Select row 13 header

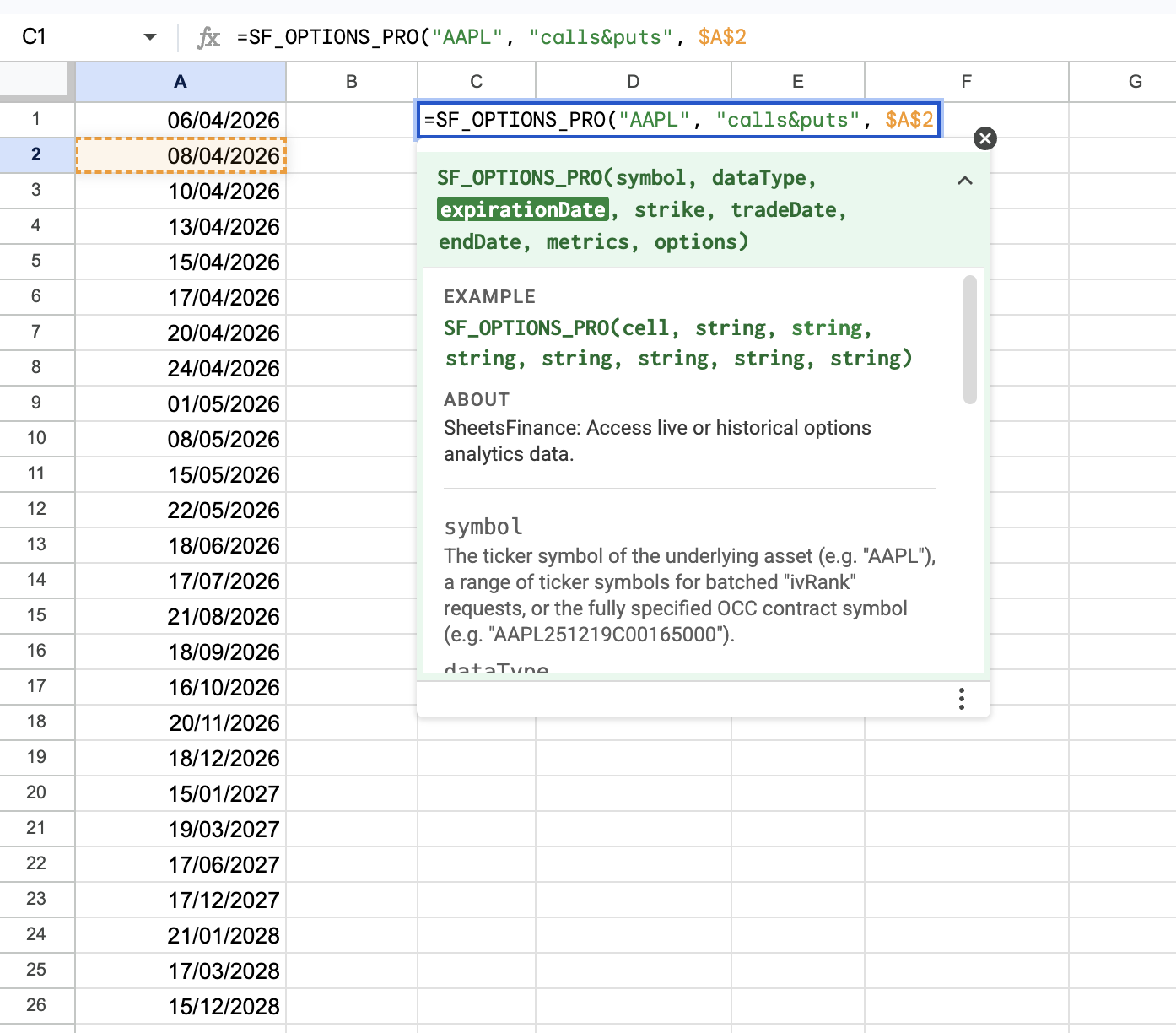pyautogui.click(x=36, y=544)
